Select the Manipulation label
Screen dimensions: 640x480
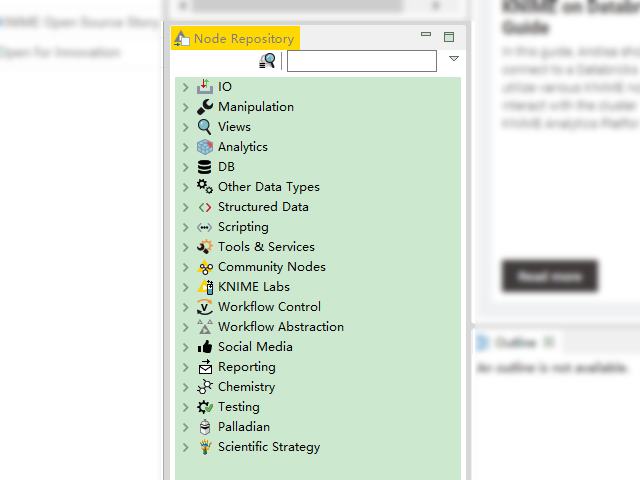click(256, 107)
